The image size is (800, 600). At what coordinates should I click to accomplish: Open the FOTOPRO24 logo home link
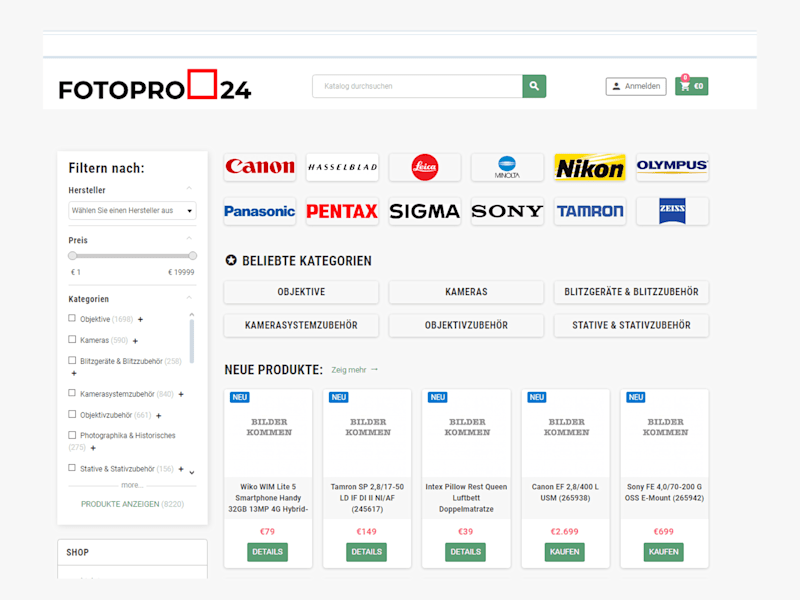pyautogui.click(x=155, y=85)
